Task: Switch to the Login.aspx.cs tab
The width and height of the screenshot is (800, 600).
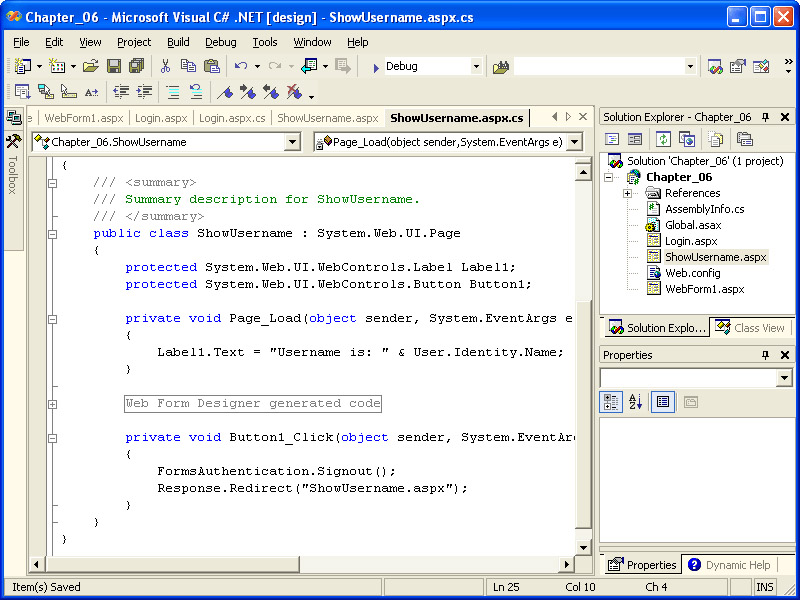Action: 232,118
